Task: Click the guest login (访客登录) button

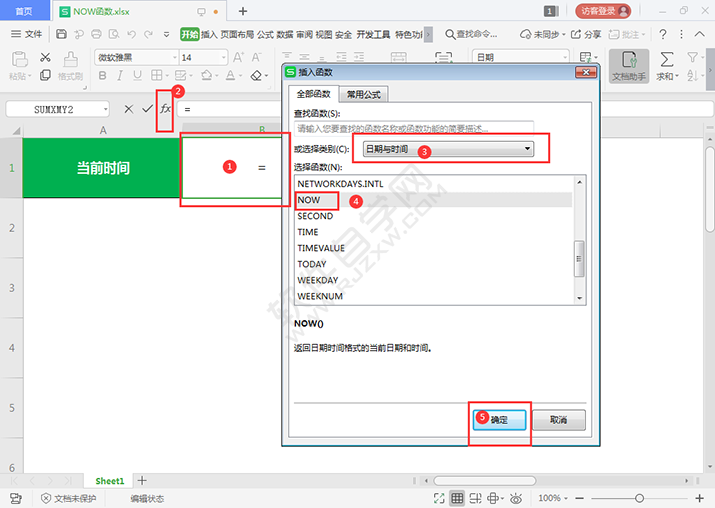Action: (x=603, y=11)
